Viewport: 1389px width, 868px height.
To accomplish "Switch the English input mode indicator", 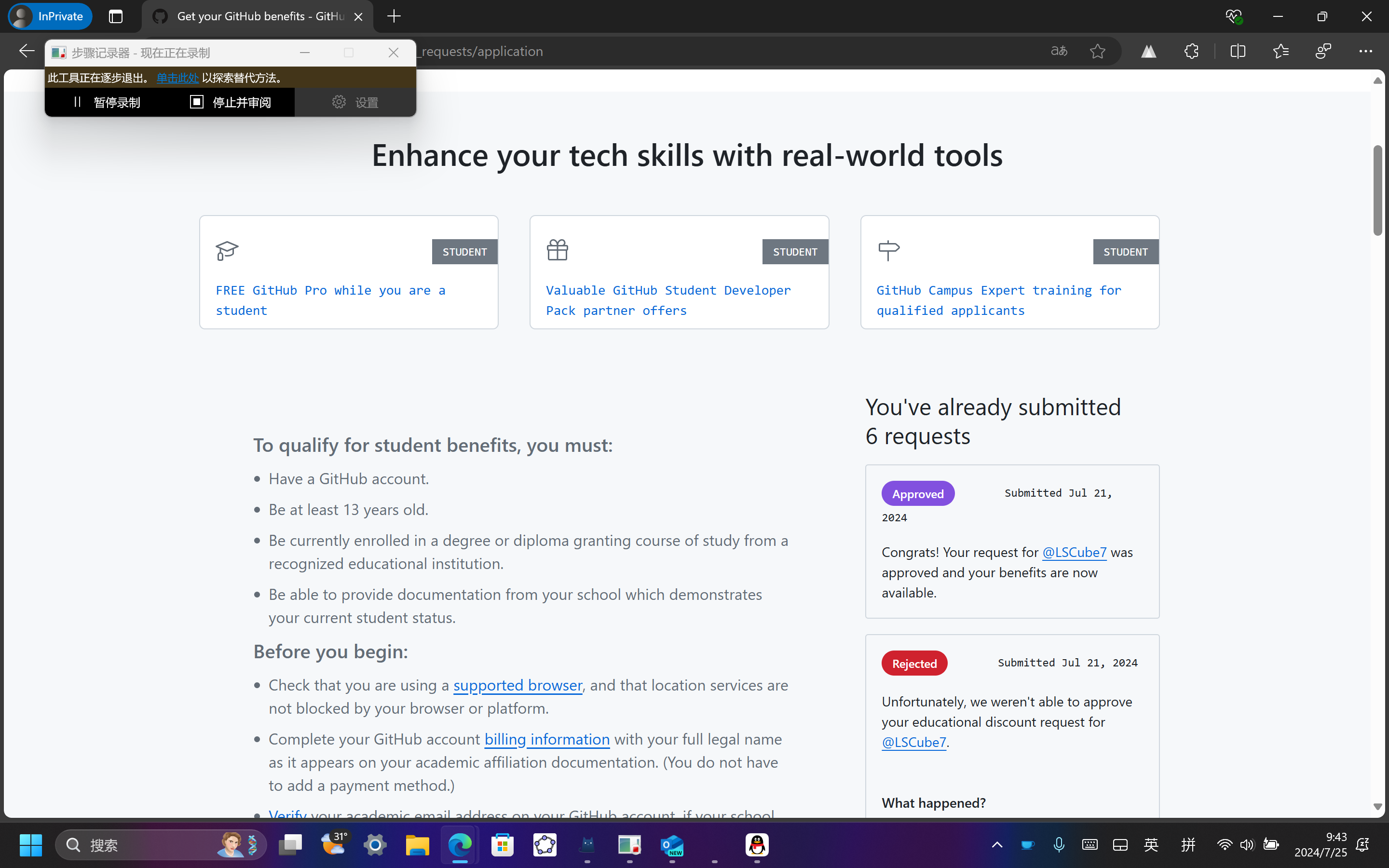I will point(1151,844).
